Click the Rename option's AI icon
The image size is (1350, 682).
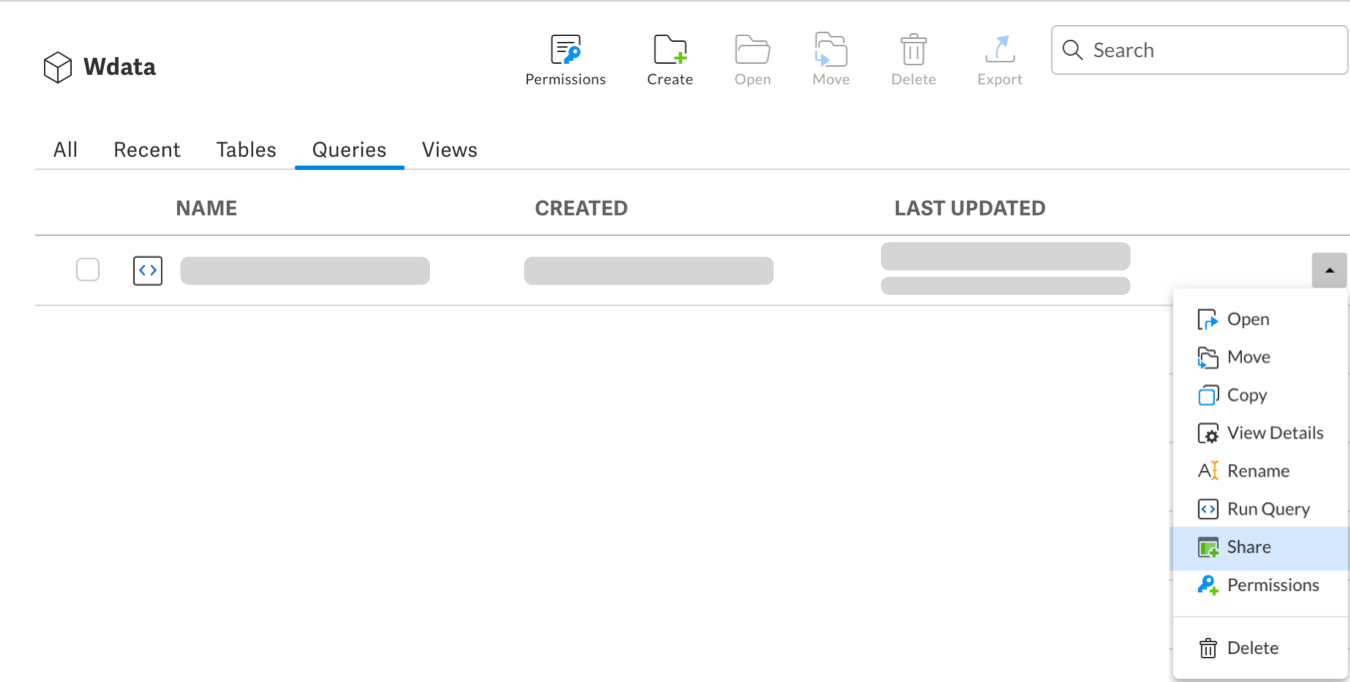[x=1208, y=471]
